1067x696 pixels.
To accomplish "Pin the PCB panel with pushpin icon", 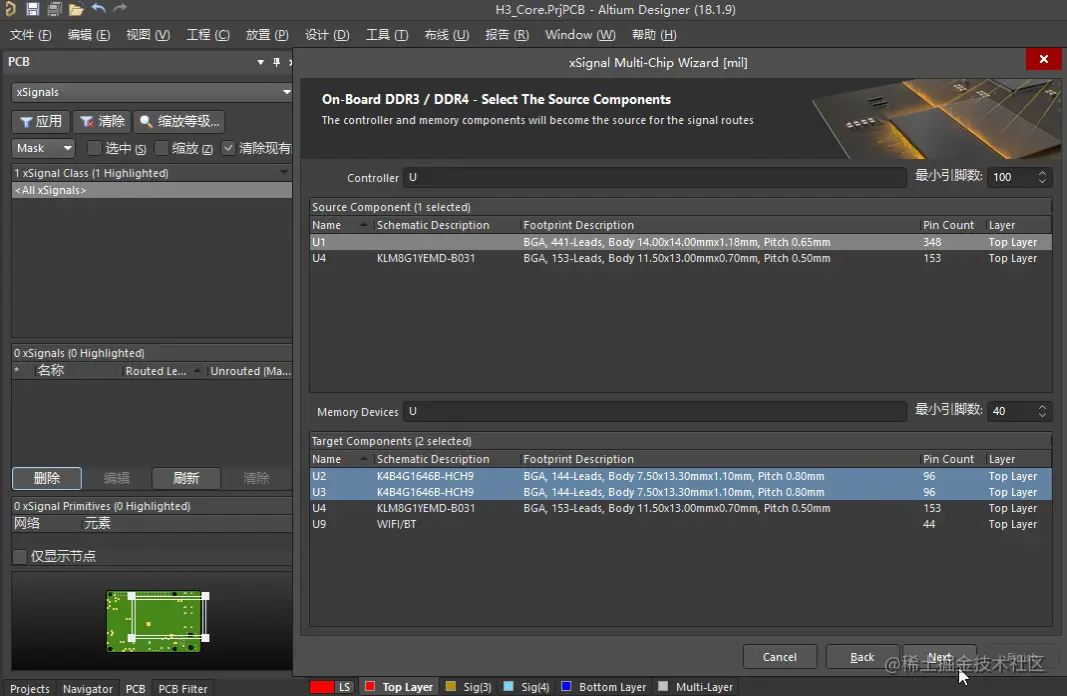I will [276, 62].
